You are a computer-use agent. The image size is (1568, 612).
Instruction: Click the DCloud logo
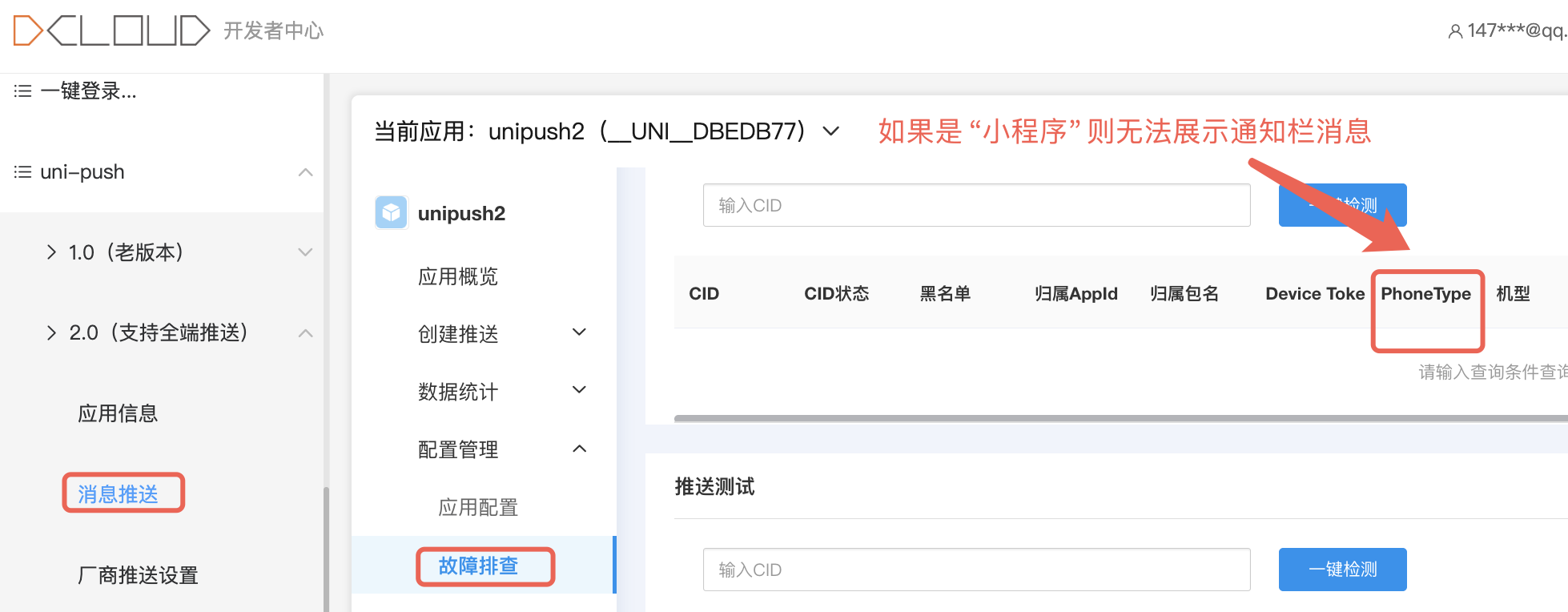pos(111,30)
